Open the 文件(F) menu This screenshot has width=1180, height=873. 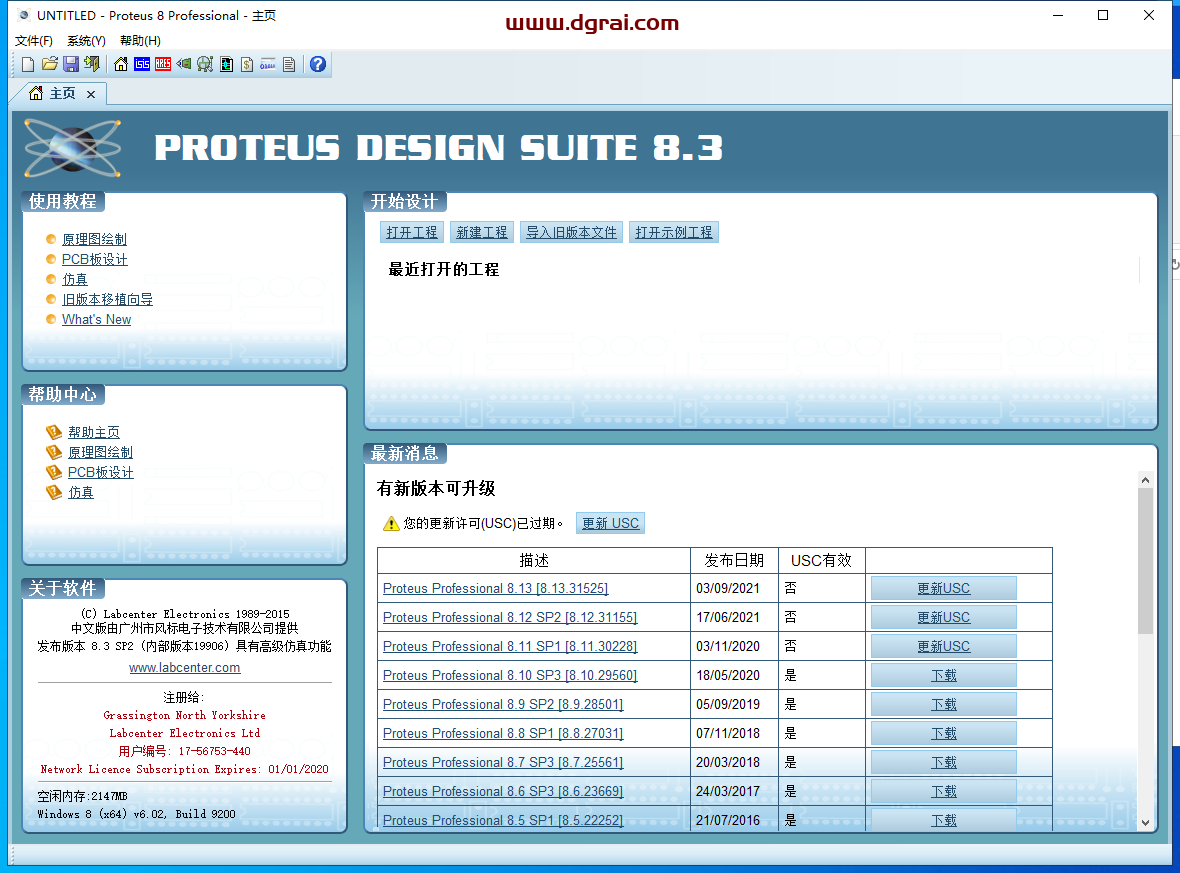point(34,41)
